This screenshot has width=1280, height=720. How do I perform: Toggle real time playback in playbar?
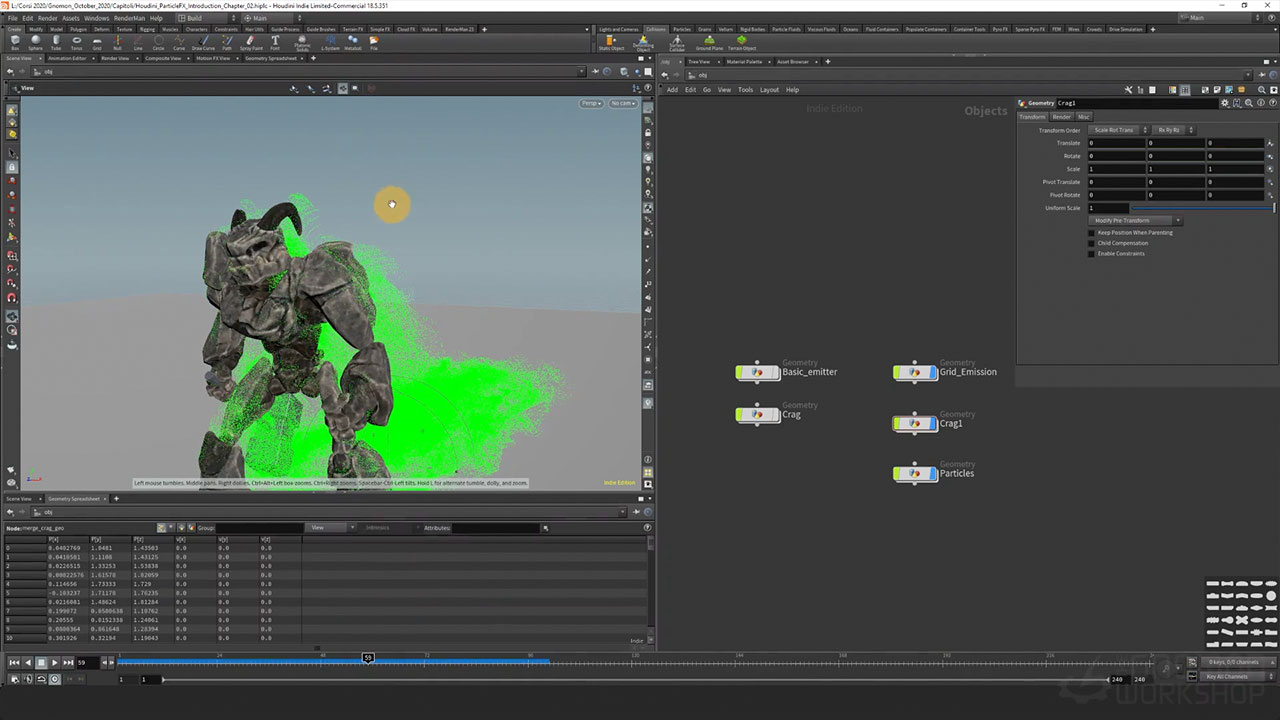[x=55, y=679]
